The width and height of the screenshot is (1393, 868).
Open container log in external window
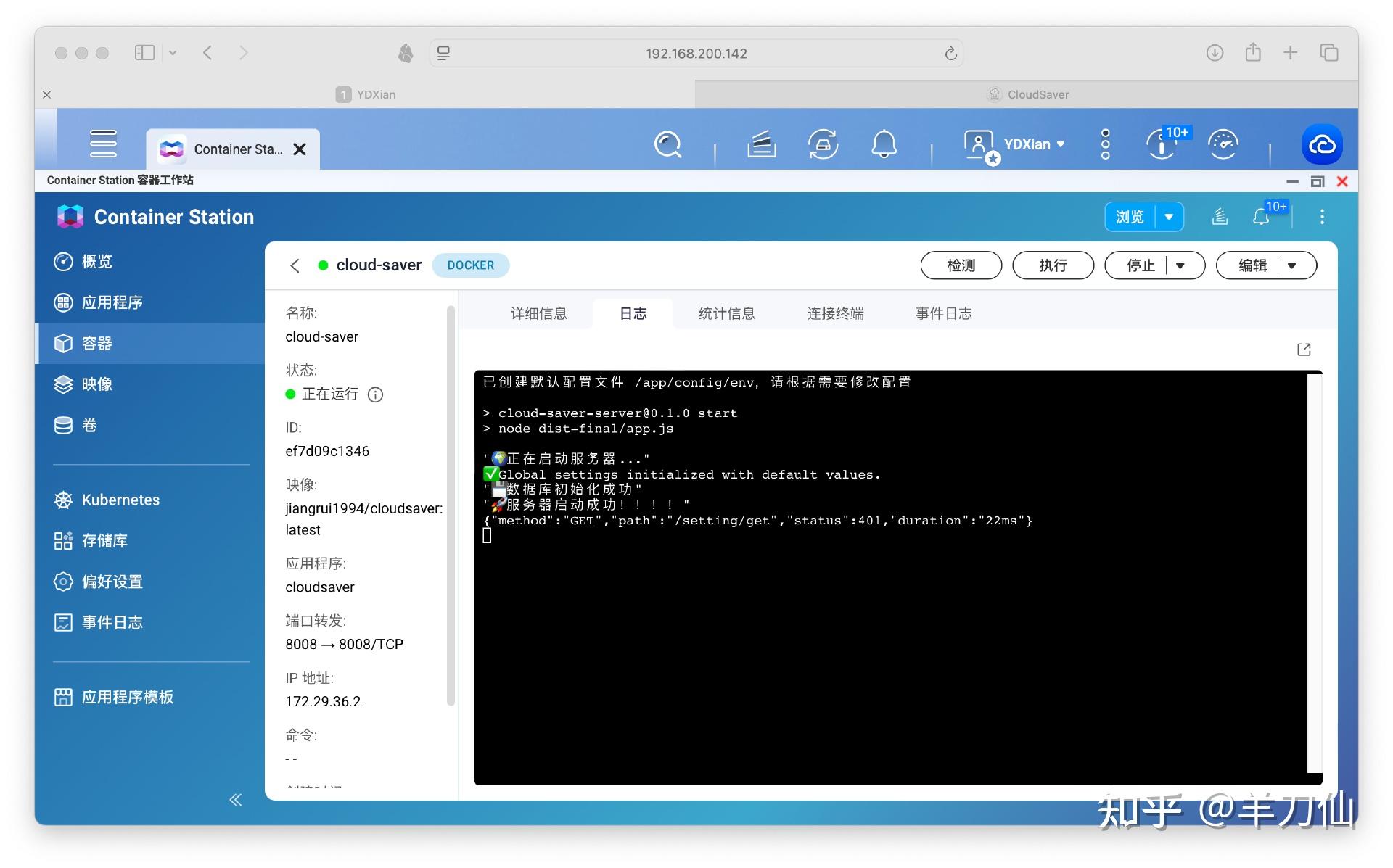pos(1303,349)
